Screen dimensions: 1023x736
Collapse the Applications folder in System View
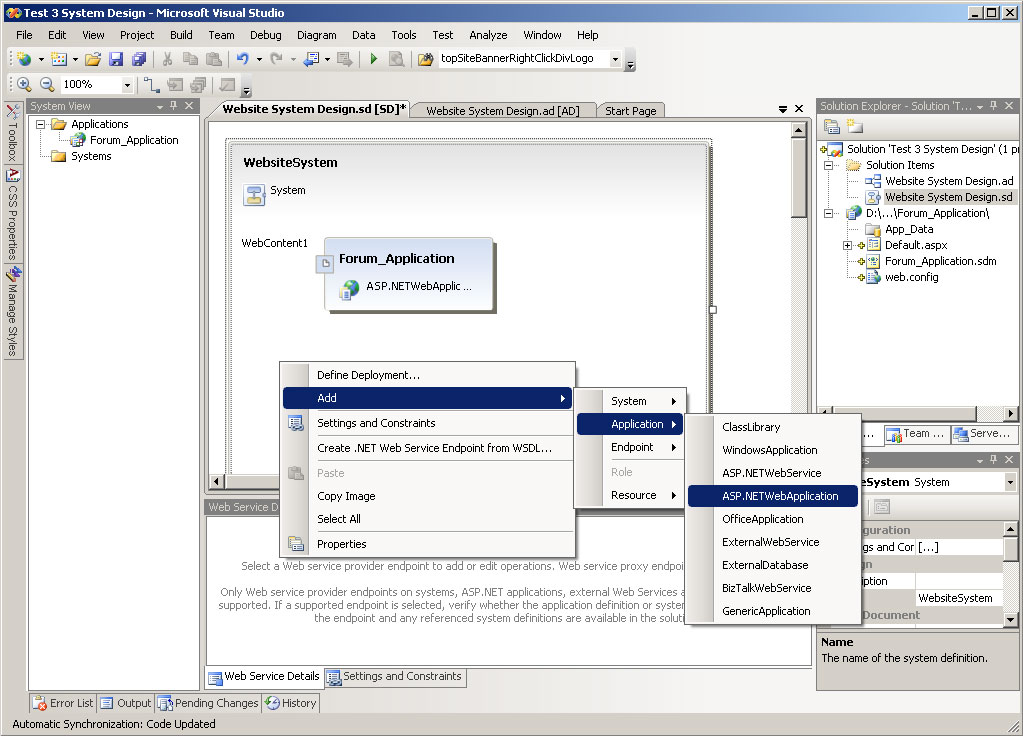click(40, 124)
